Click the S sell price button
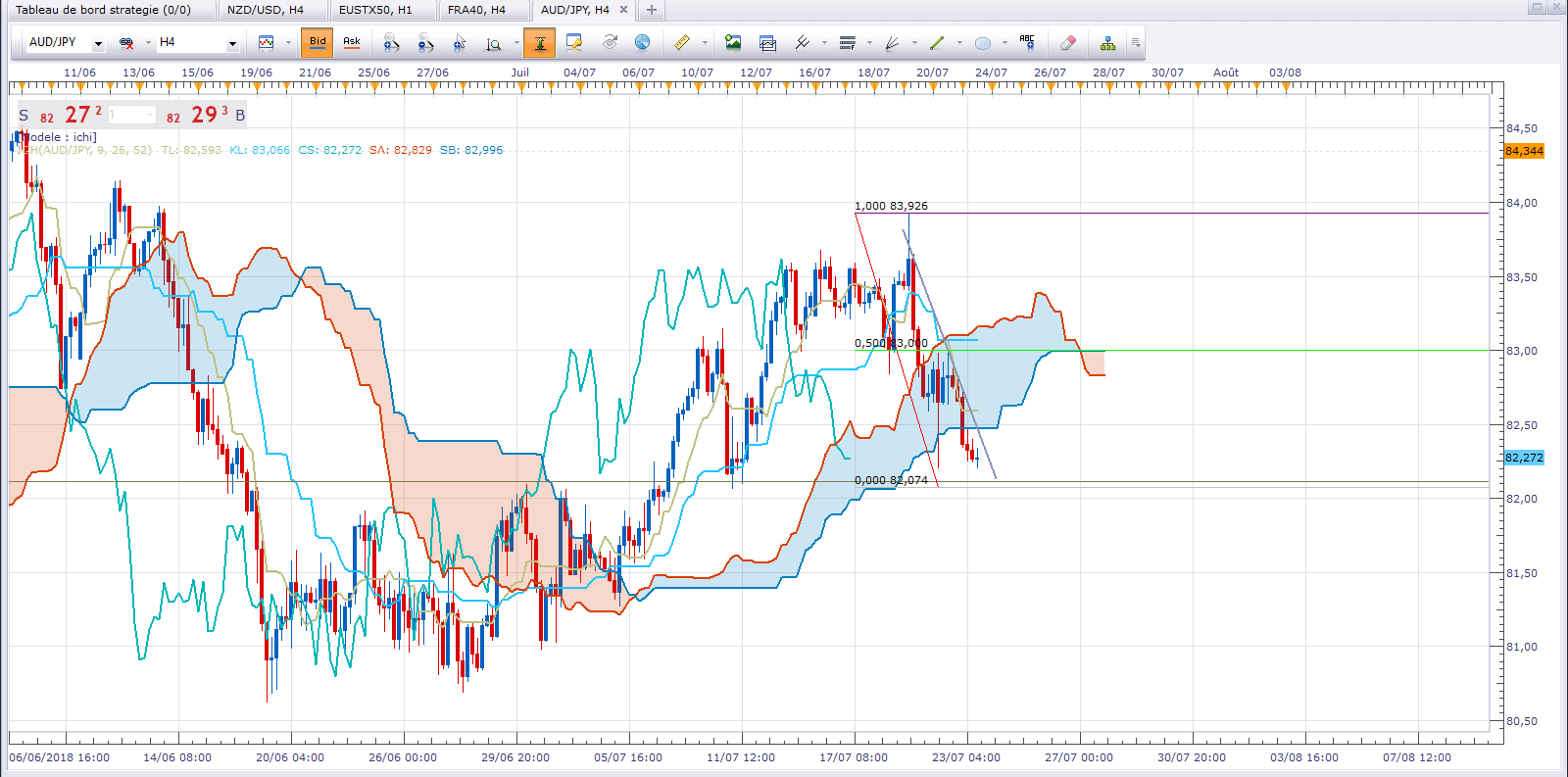 pos(24,115)
